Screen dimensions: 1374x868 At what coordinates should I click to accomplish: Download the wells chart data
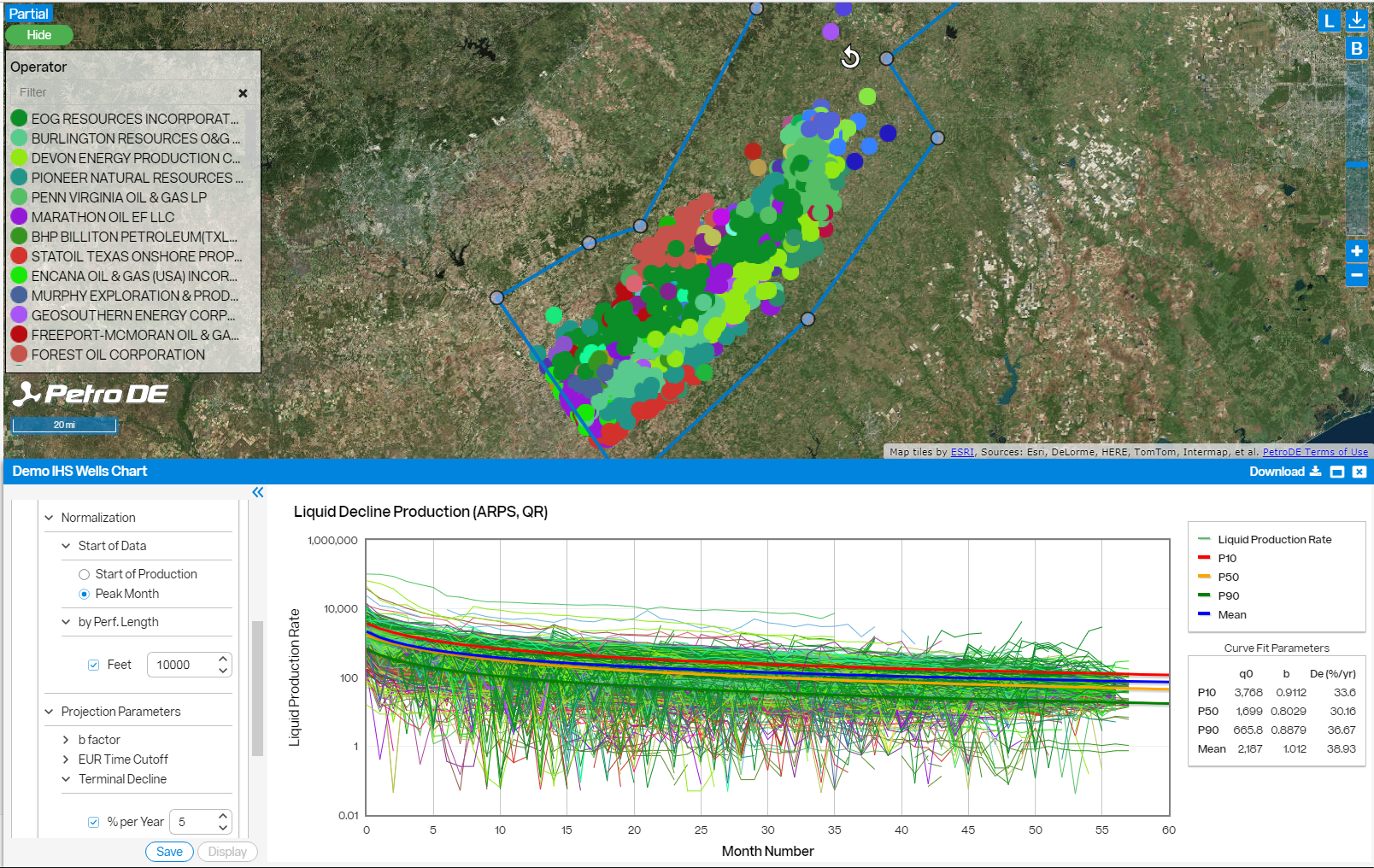pos(1285,472)
